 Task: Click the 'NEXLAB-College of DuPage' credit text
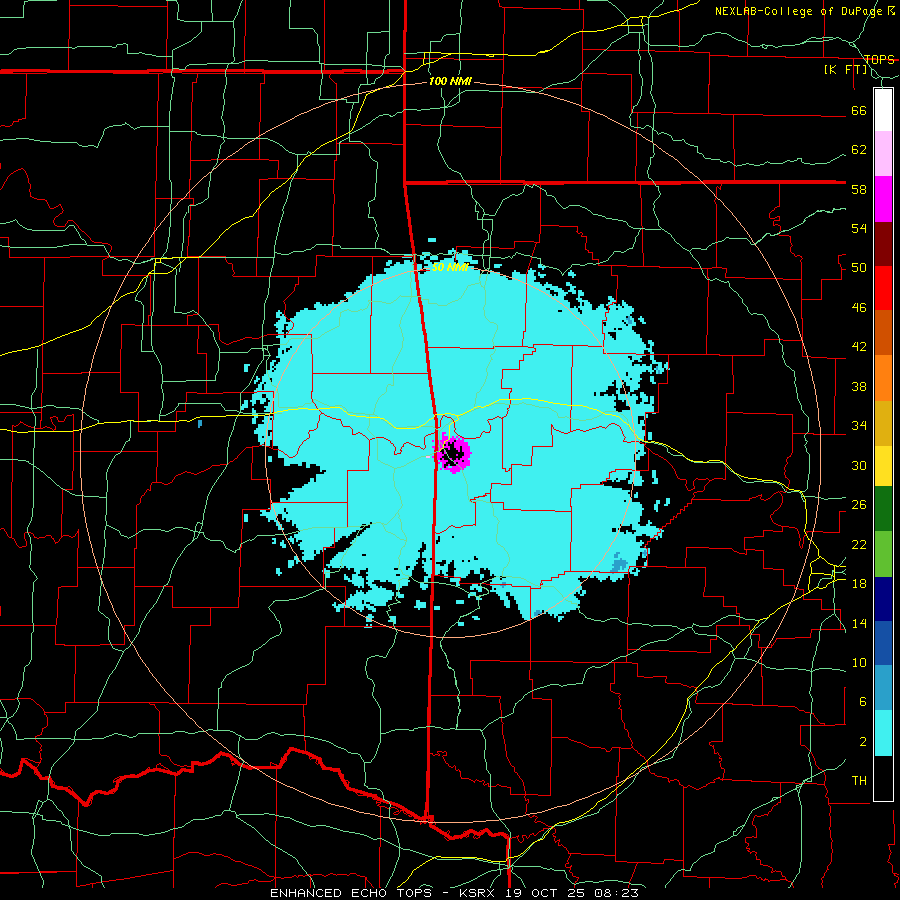coord(801,11)
